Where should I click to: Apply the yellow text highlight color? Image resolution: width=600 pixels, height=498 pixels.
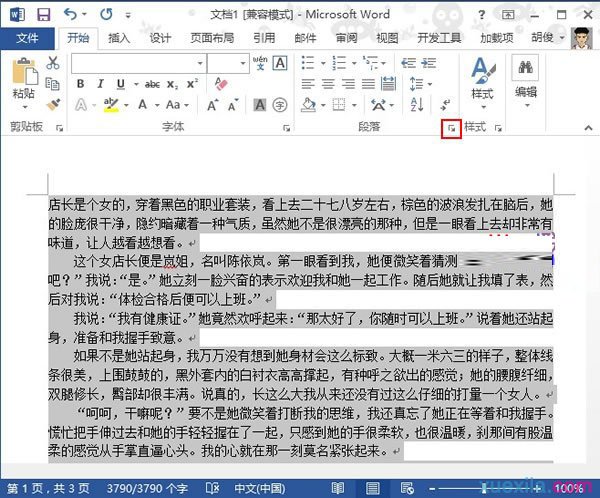(111, 104)
